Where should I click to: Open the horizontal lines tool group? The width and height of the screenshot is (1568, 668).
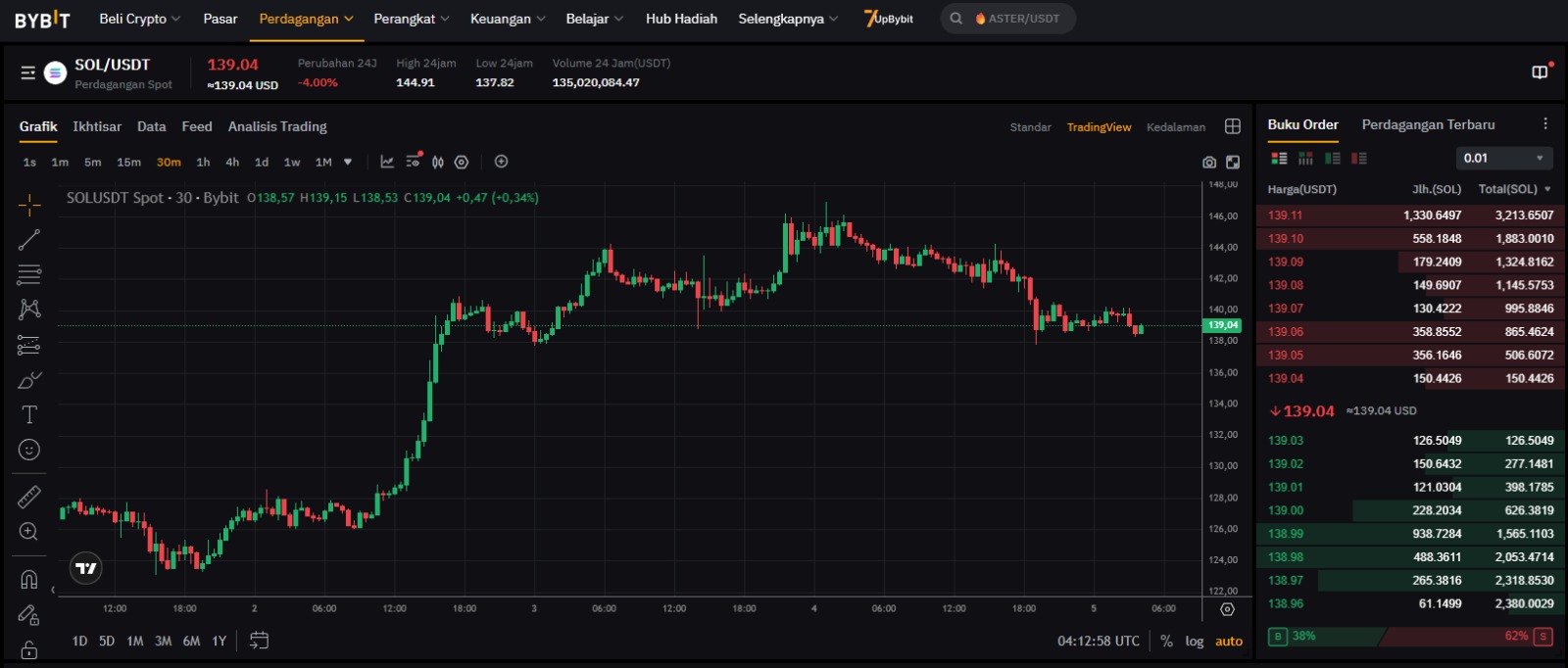point(29,274)
